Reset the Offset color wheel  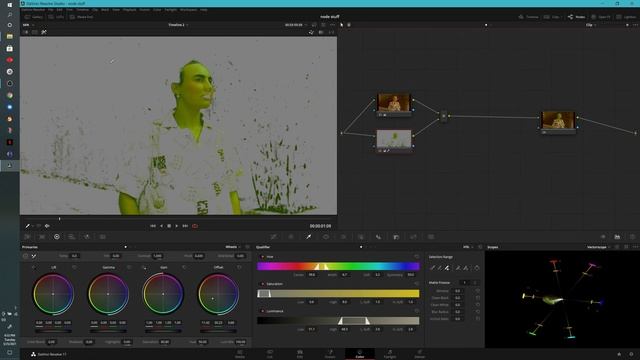click(x=239, y=267)
